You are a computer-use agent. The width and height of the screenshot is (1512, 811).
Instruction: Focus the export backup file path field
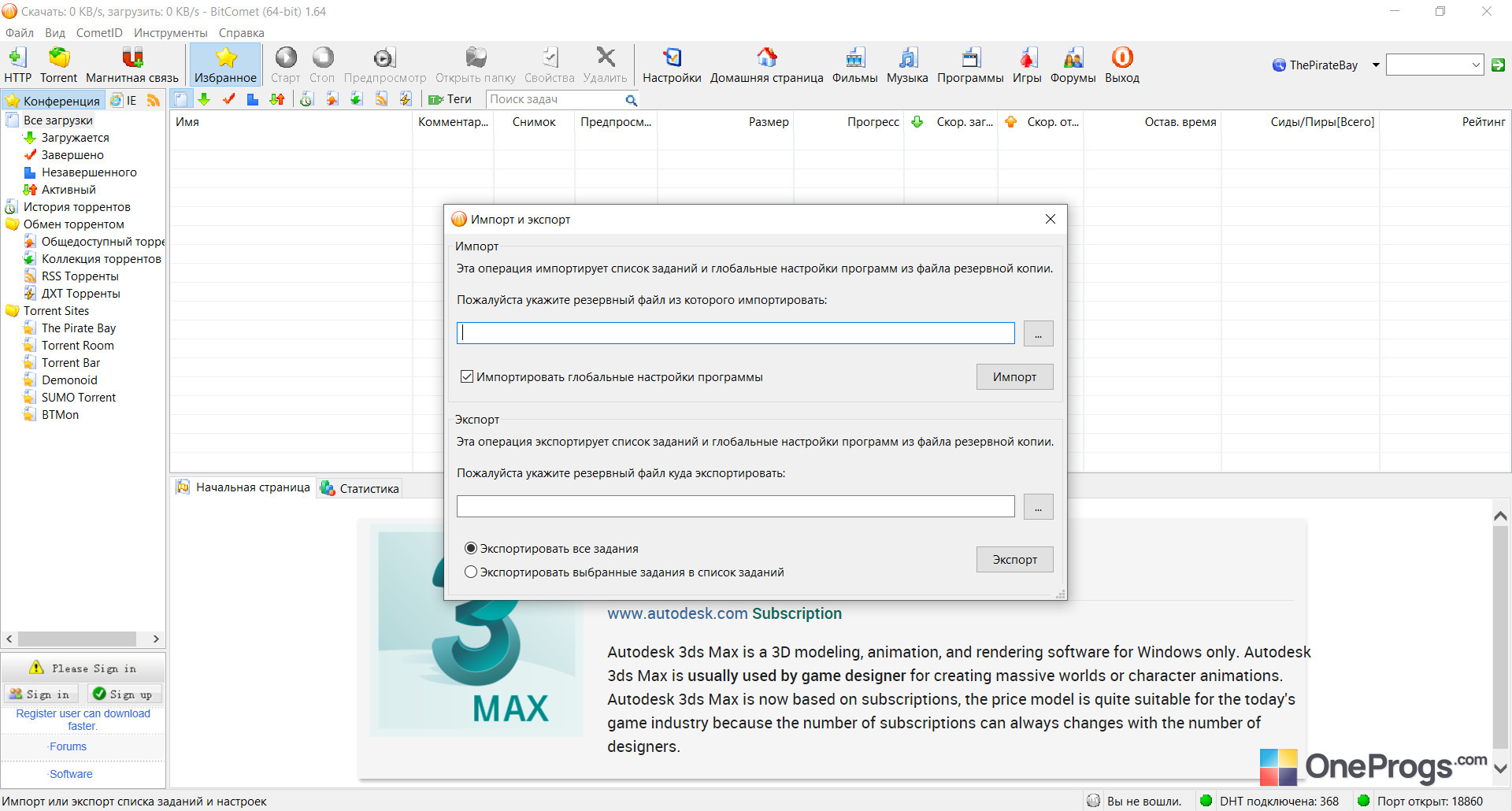[x=736, y=506]
